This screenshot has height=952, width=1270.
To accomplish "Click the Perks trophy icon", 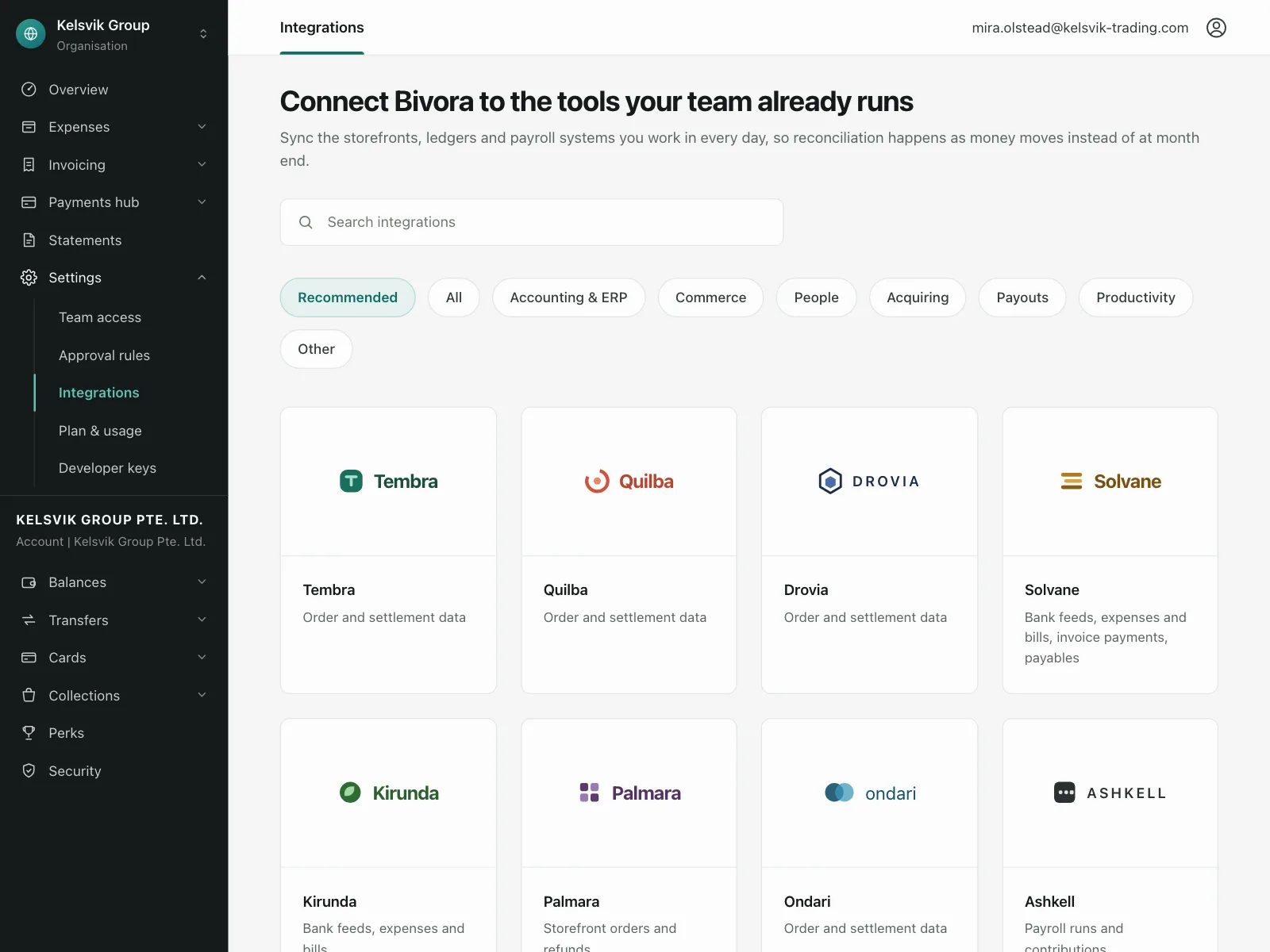I will [29, 733].
